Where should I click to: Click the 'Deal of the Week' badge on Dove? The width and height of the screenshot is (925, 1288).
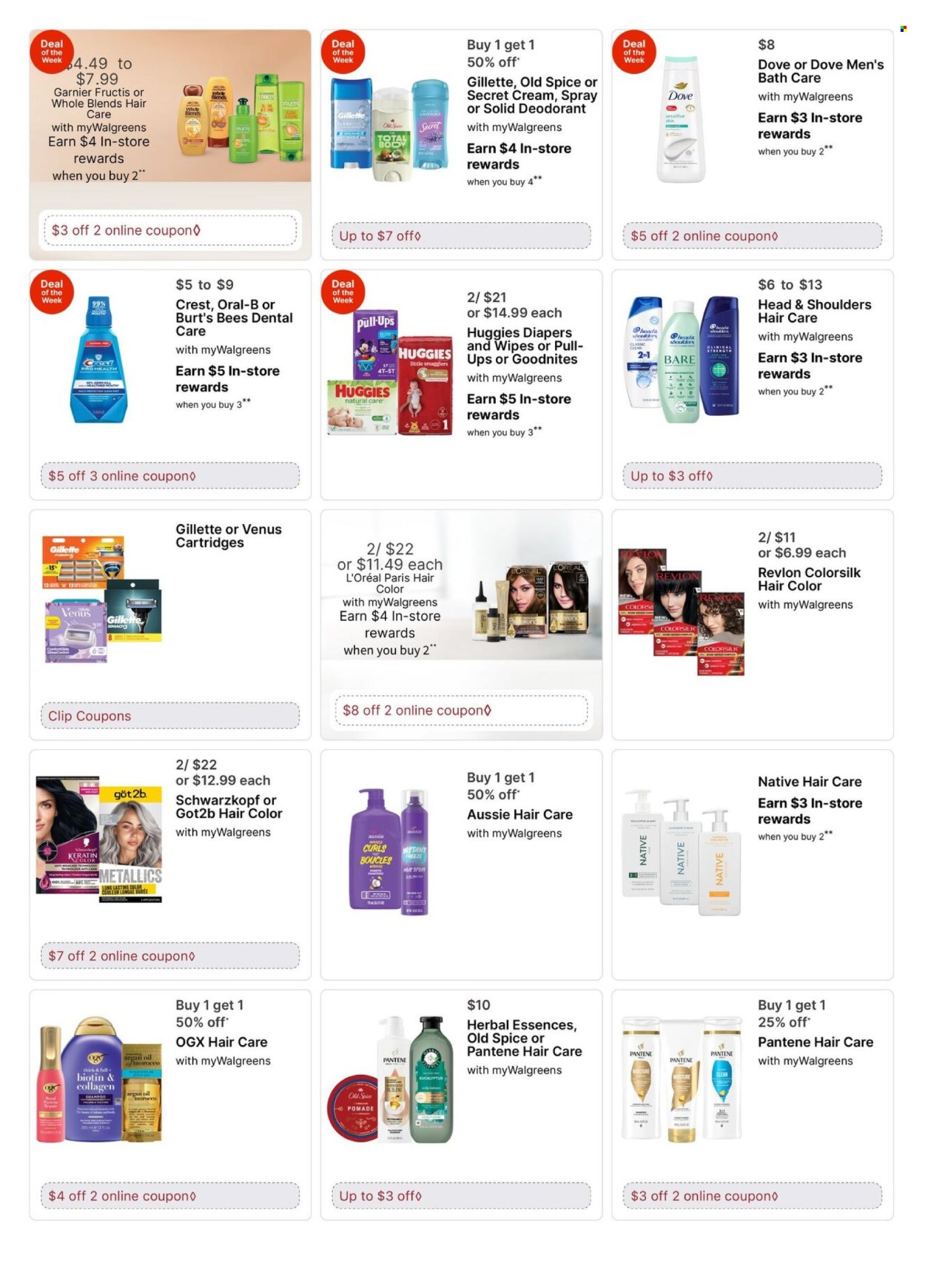pos(634,52)
